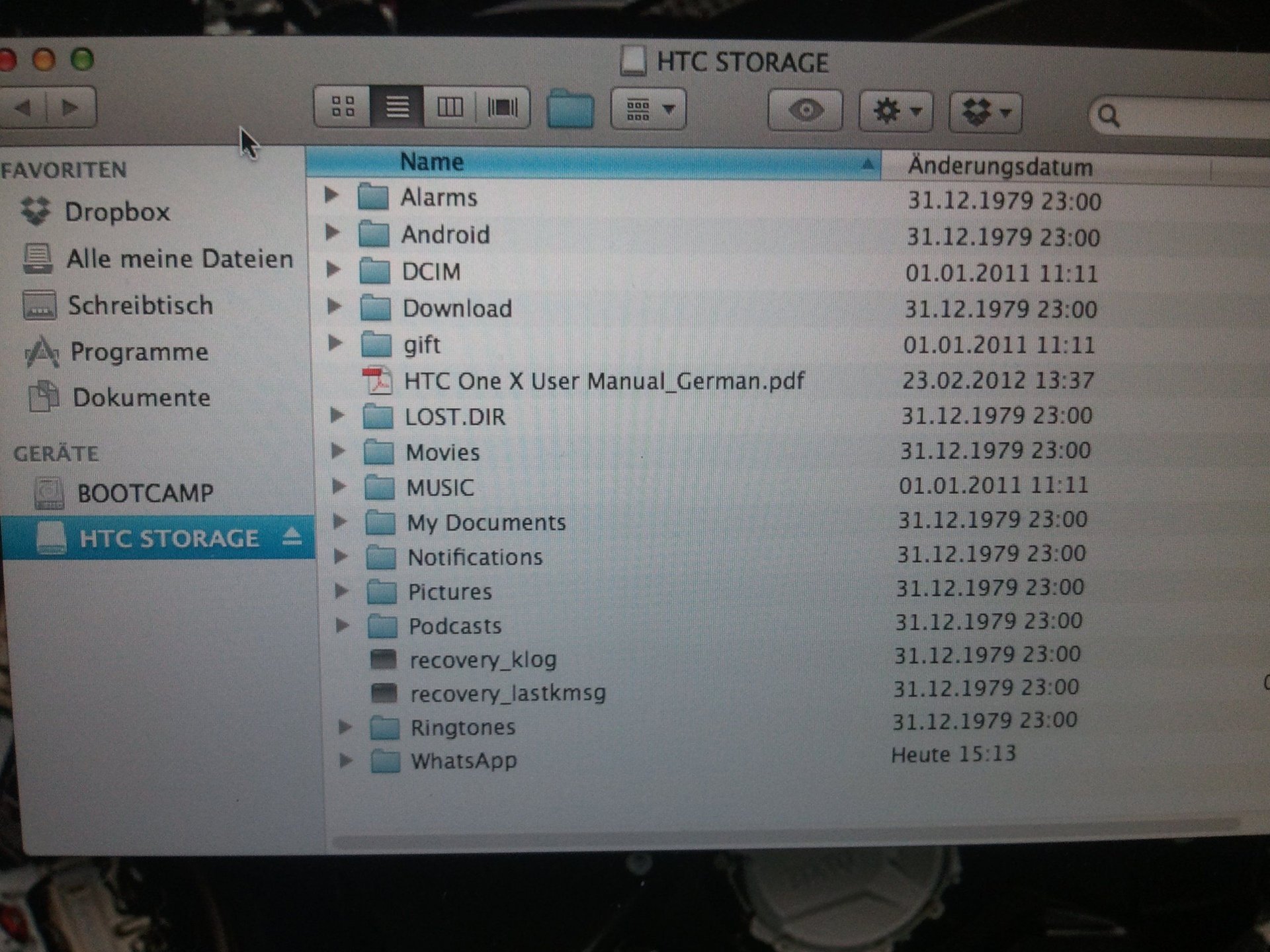Screen dimensions: 1270x952
Task: Expand the MUSIC folder
Action: tap(339, 487)
